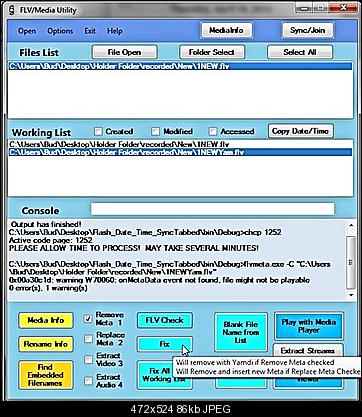362x417 pixels.
Task: Click the Copy Date/Time button
Action: [x=300, y=131]
